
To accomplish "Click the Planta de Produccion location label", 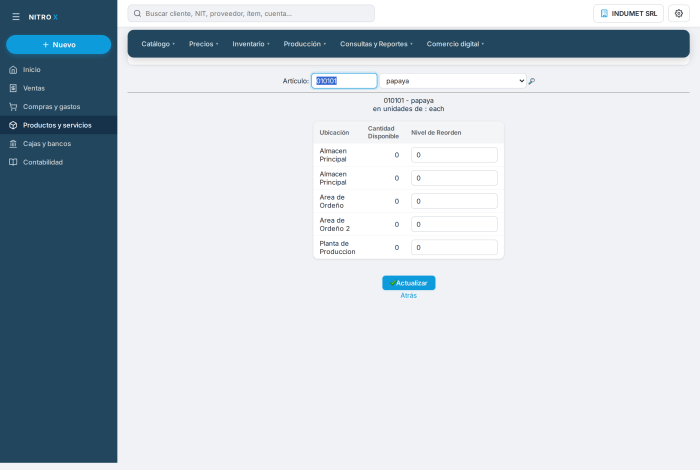I will tap(338, 248).
